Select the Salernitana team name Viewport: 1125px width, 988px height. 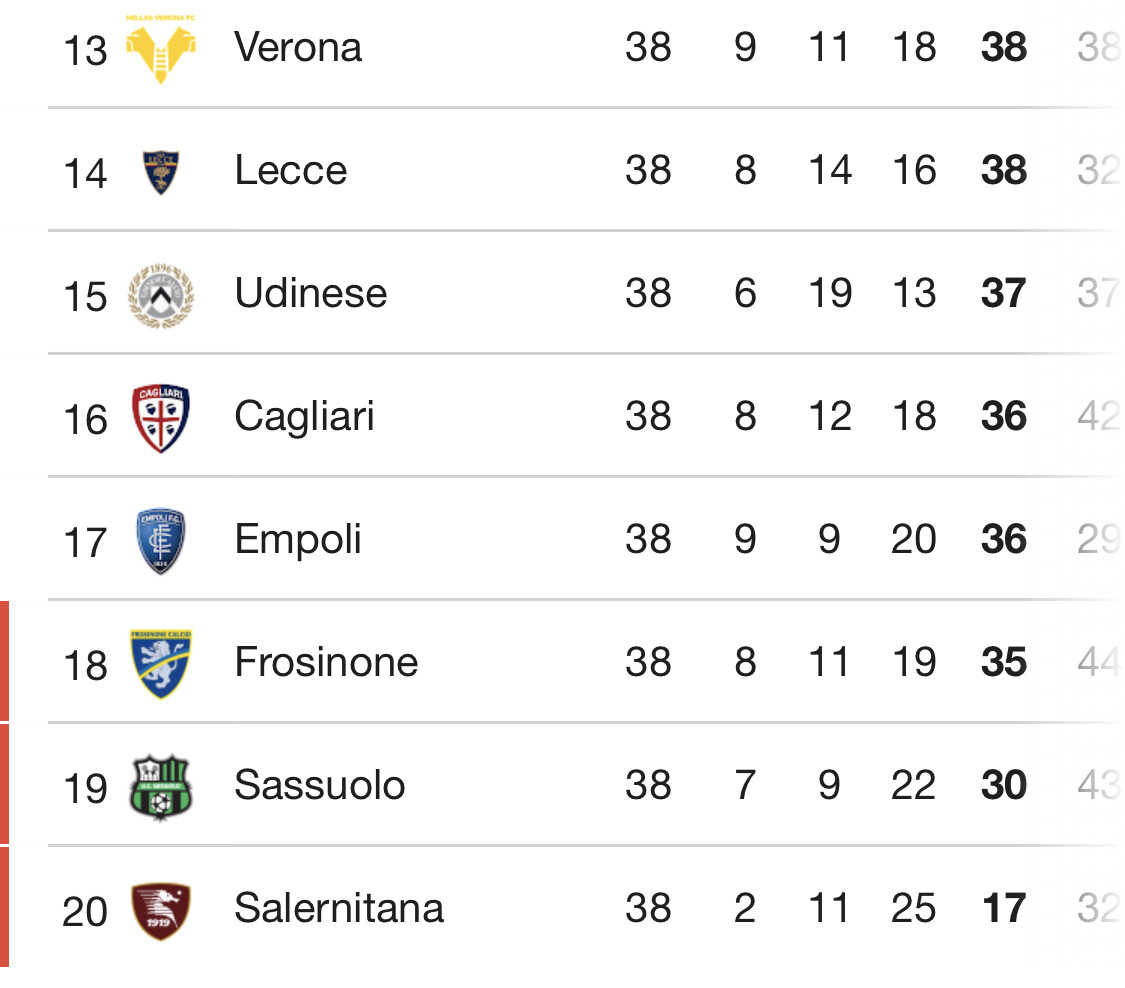click(x=339, y=908)
